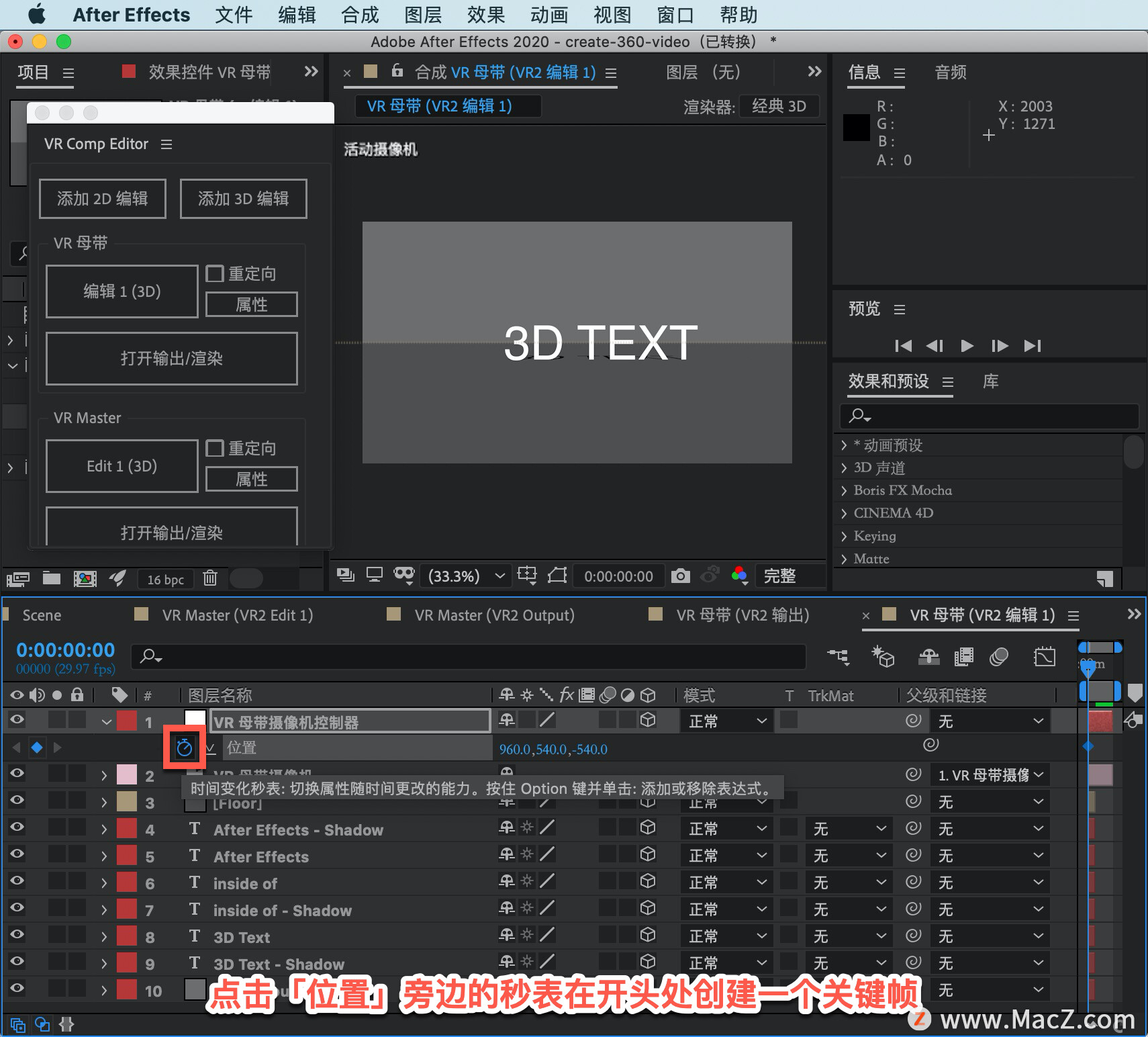Expand layer switches pane icon

(18, 1025)
